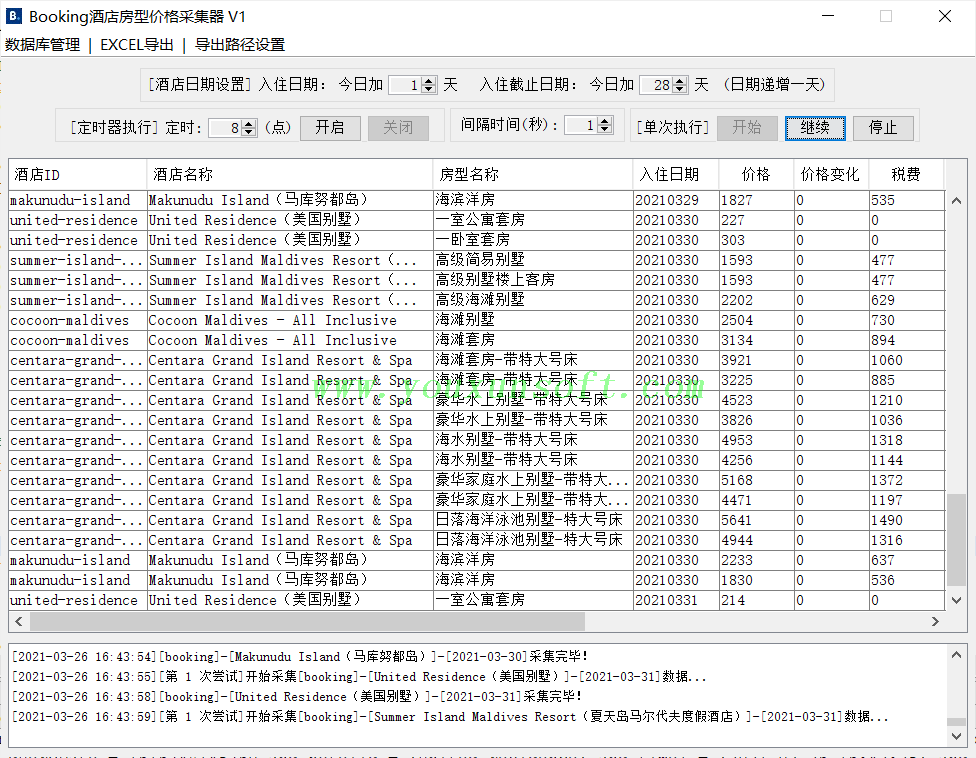The height and width of the screenshot is (758, 976).
Task: Click the table's horizontal scroll right arrow
Action: pos(935,621)
